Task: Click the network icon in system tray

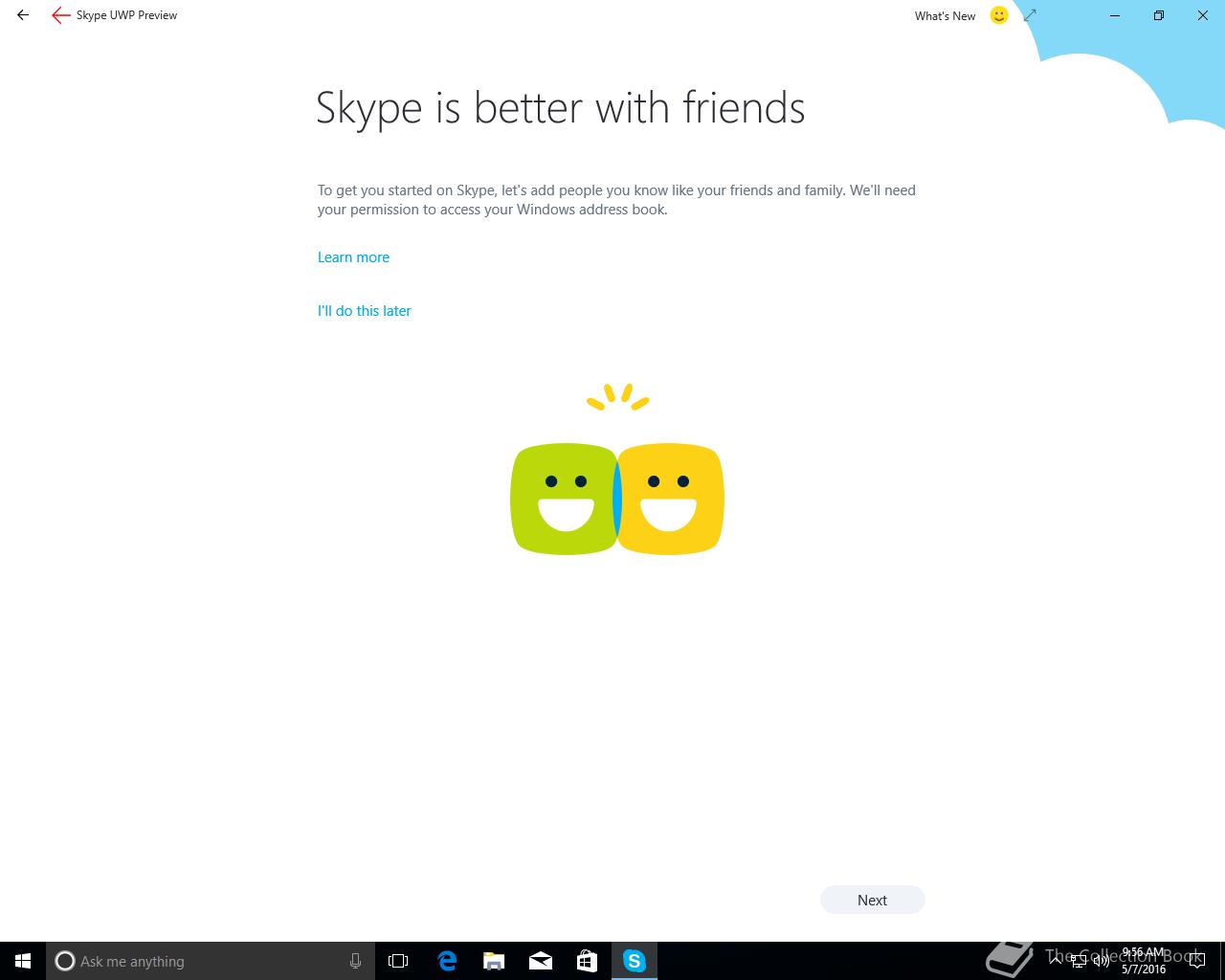Action: pyautogui.click(x=1079, y=961)
